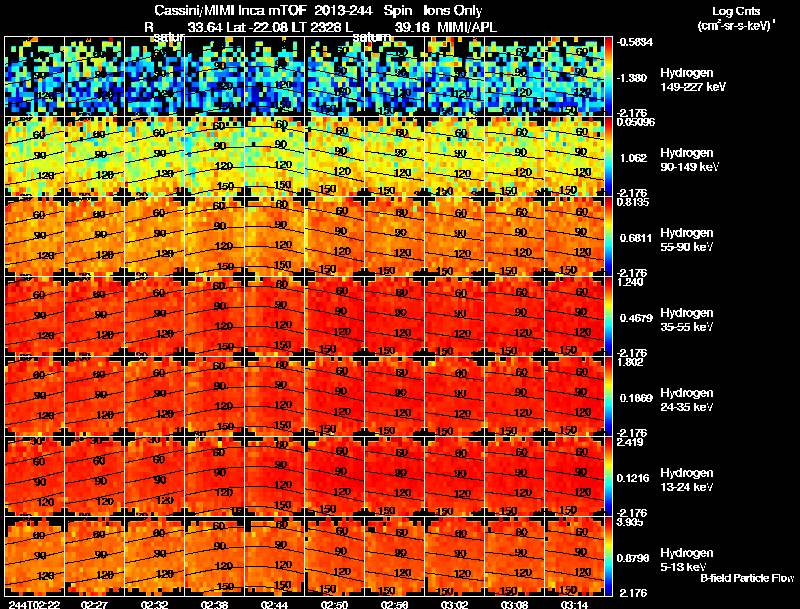Select the 02:50 time marker

tap(335, 604)
